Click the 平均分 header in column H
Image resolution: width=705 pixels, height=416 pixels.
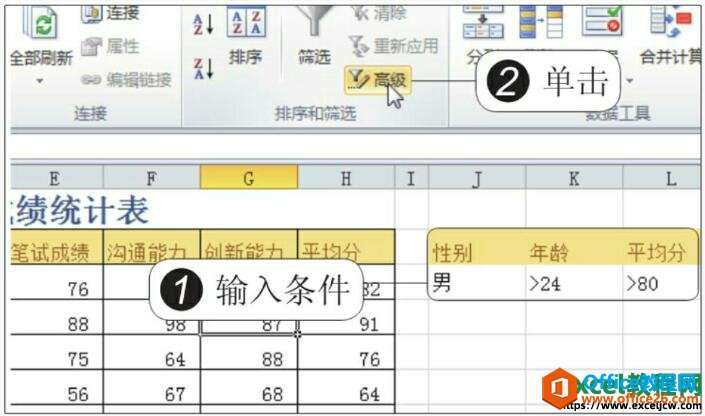pos(346,246)
